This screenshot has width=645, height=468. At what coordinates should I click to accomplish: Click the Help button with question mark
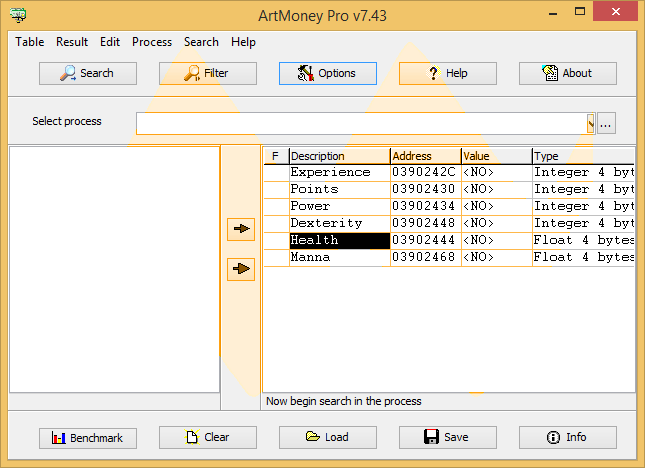(448, 73)
